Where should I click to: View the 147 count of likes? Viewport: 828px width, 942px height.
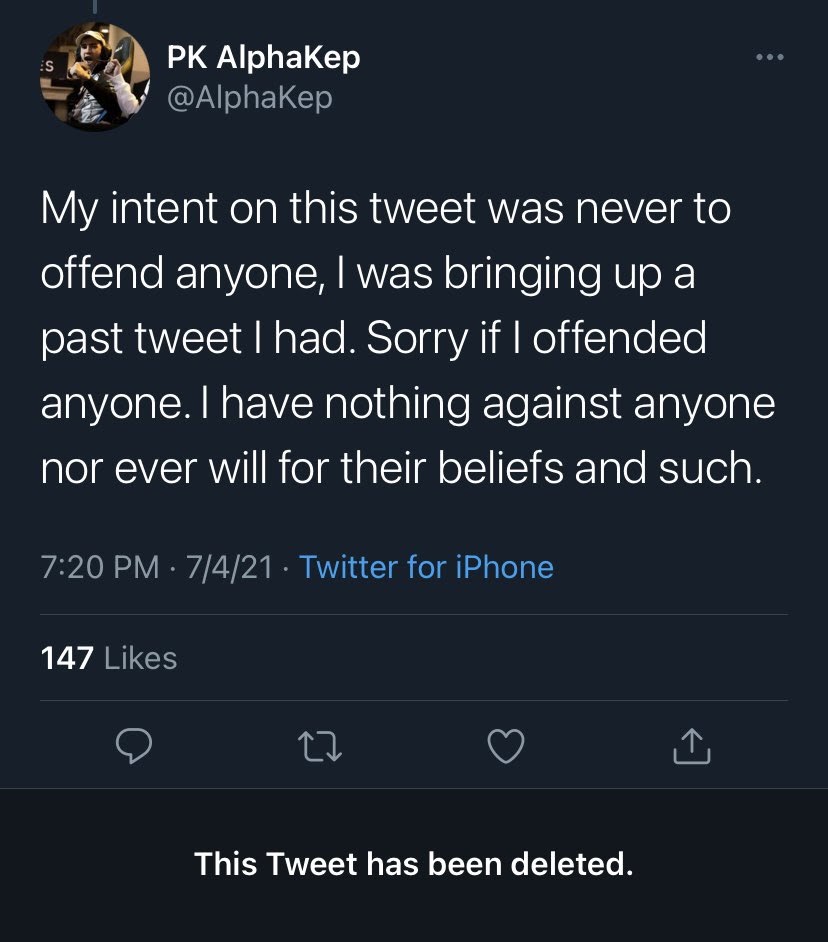click(x=68, y=658)
